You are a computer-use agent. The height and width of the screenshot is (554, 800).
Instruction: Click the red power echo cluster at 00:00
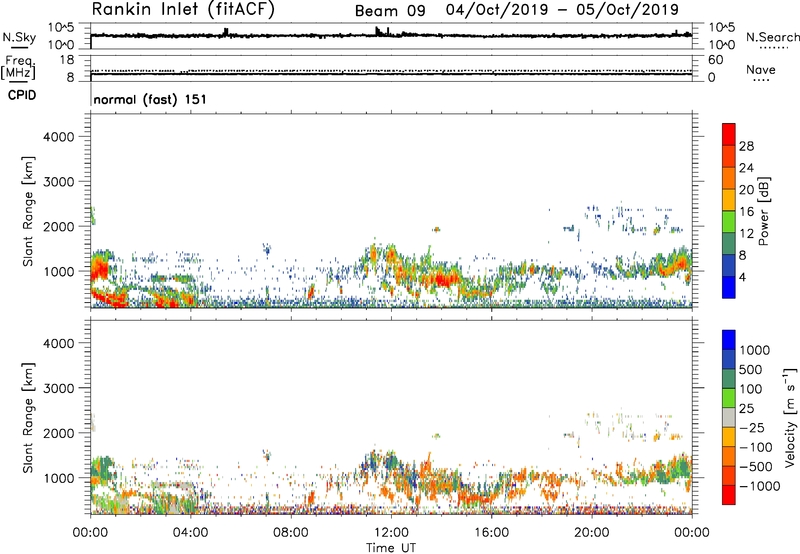click(x=98, y=269)
